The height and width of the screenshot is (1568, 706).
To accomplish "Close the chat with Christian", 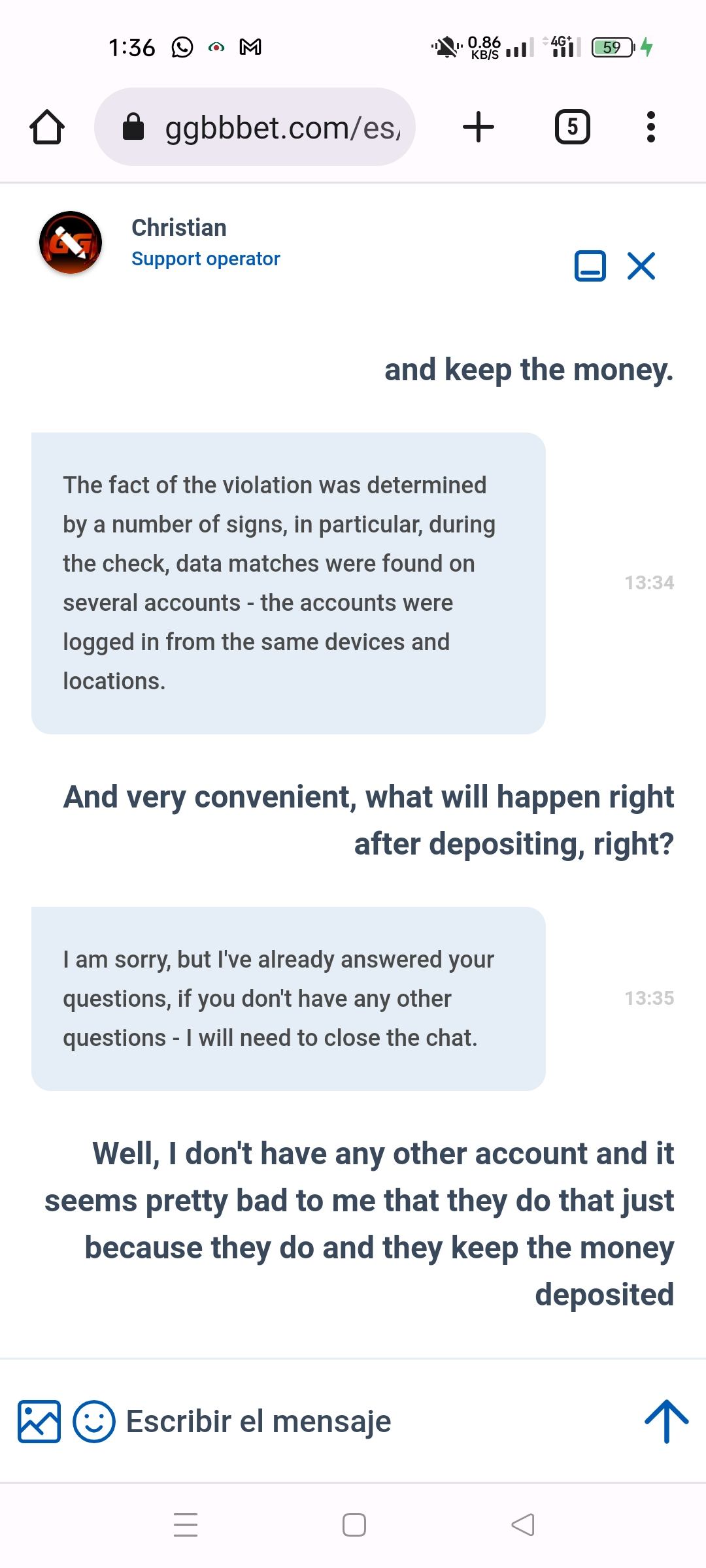I will tap(641, 266).
